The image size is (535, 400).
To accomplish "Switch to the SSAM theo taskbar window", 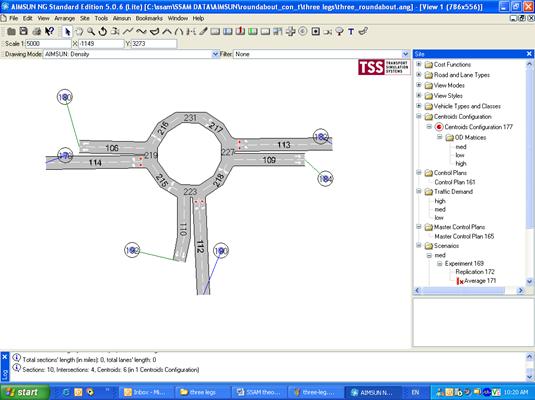I will coord(259,392).
